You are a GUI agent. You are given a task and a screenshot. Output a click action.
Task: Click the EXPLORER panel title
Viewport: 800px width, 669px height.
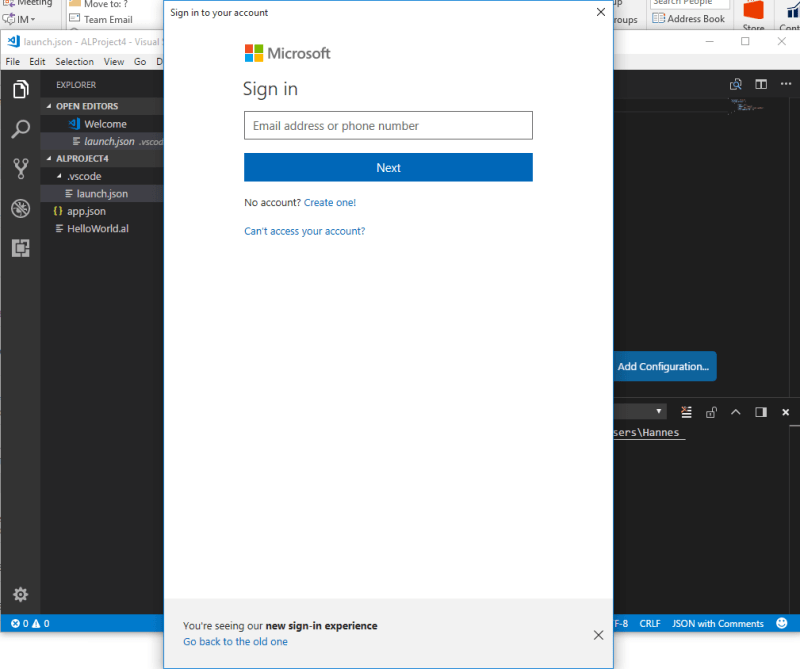coord(76,85)
